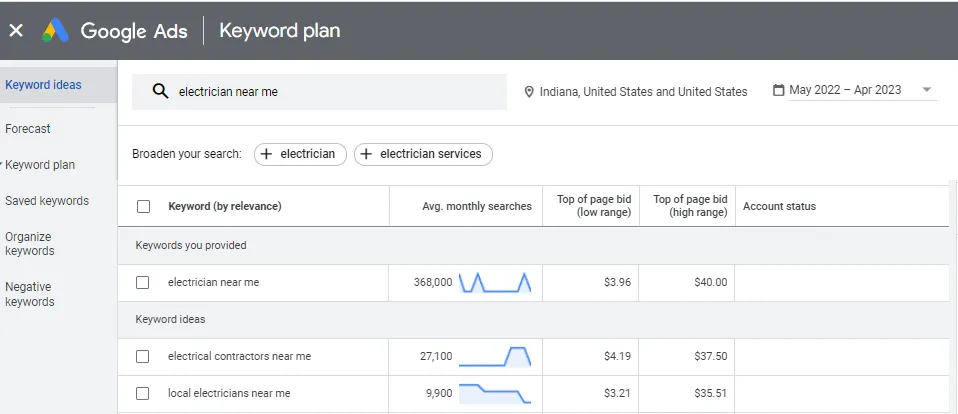
Task: Open Saved keywords in sidebar
Action: 47,201
